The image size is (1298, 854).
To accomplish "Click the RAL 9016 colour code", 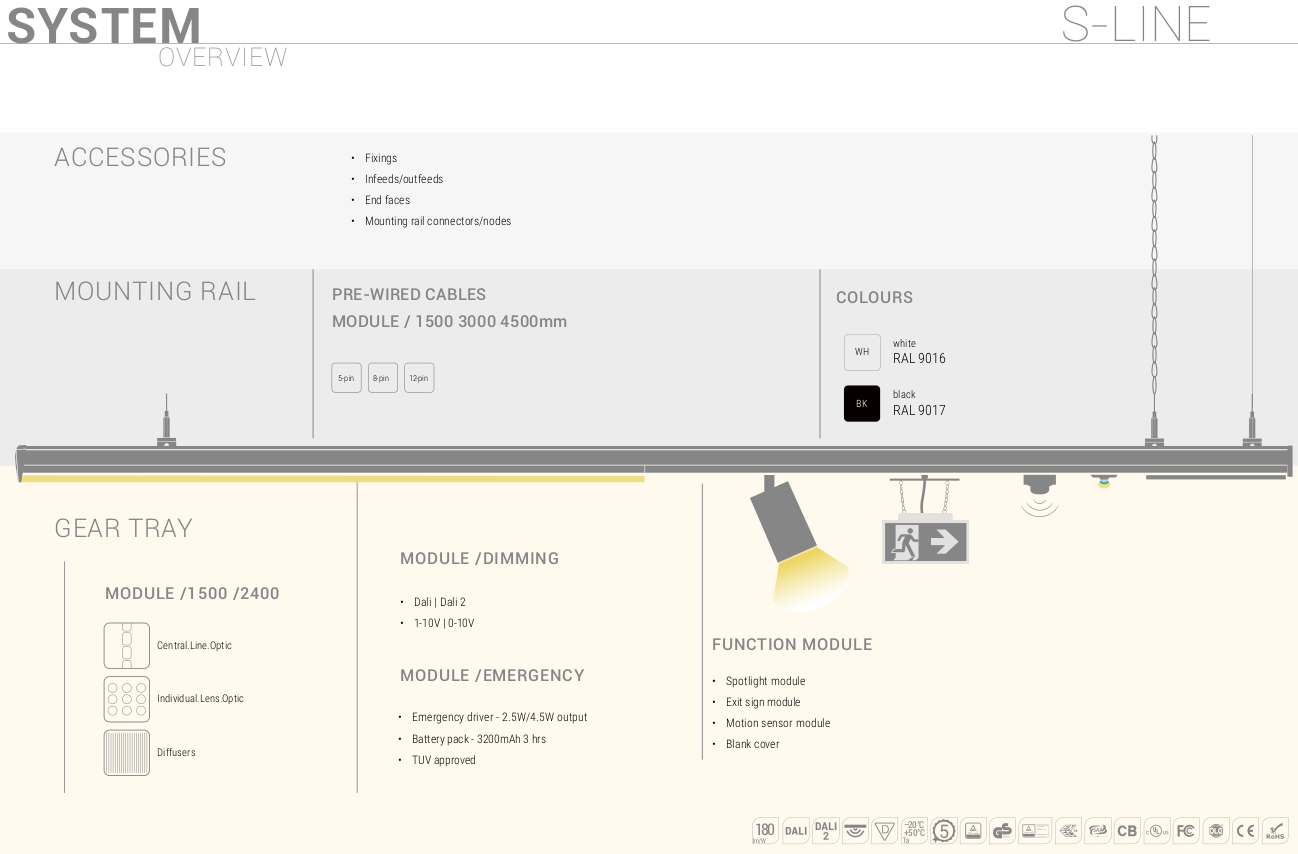I will pyautogui.click(x=919, y=358).
